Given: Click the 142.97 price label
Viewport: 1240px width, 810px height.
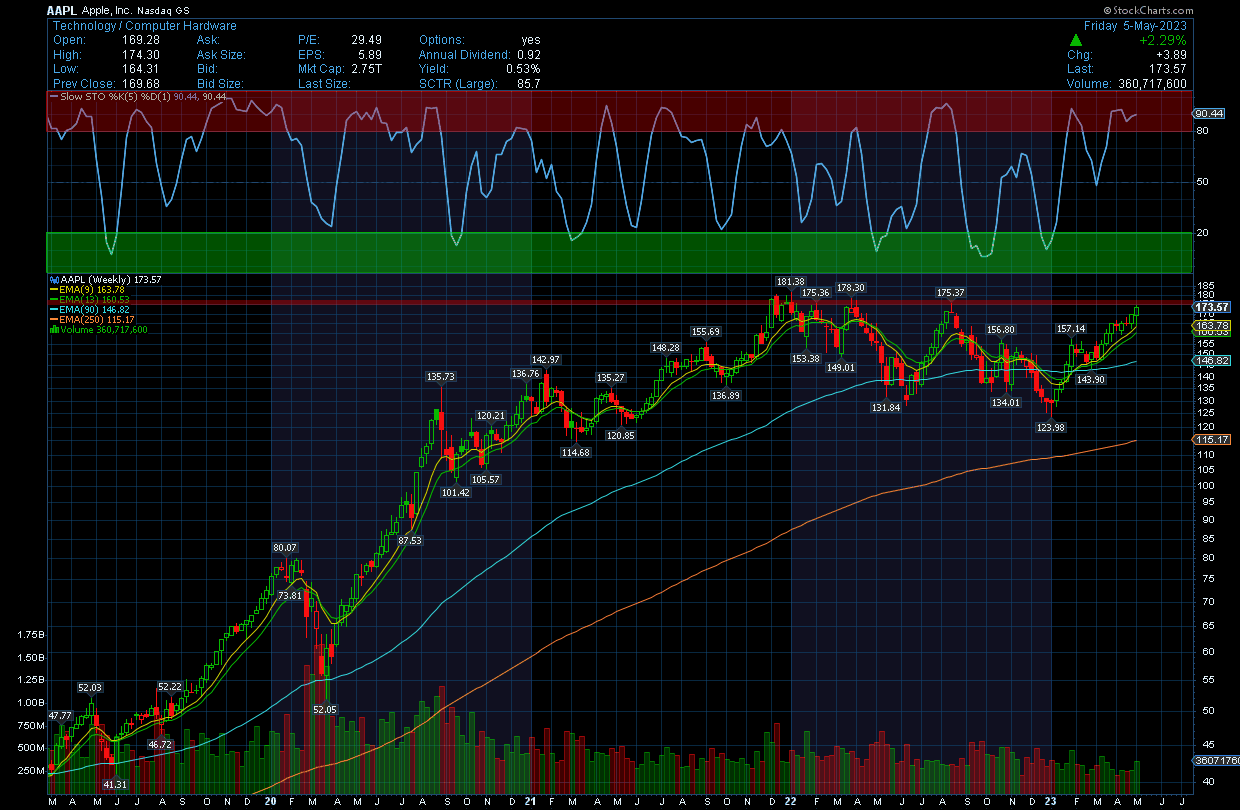Looking at the screenshot, I should pos(546,360).
